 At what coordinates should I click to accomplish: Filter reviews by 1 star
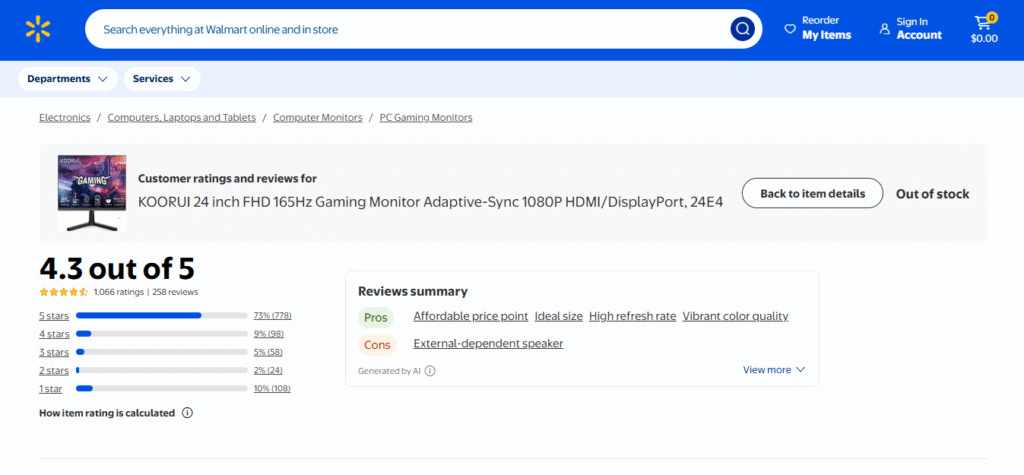[51, 389]
